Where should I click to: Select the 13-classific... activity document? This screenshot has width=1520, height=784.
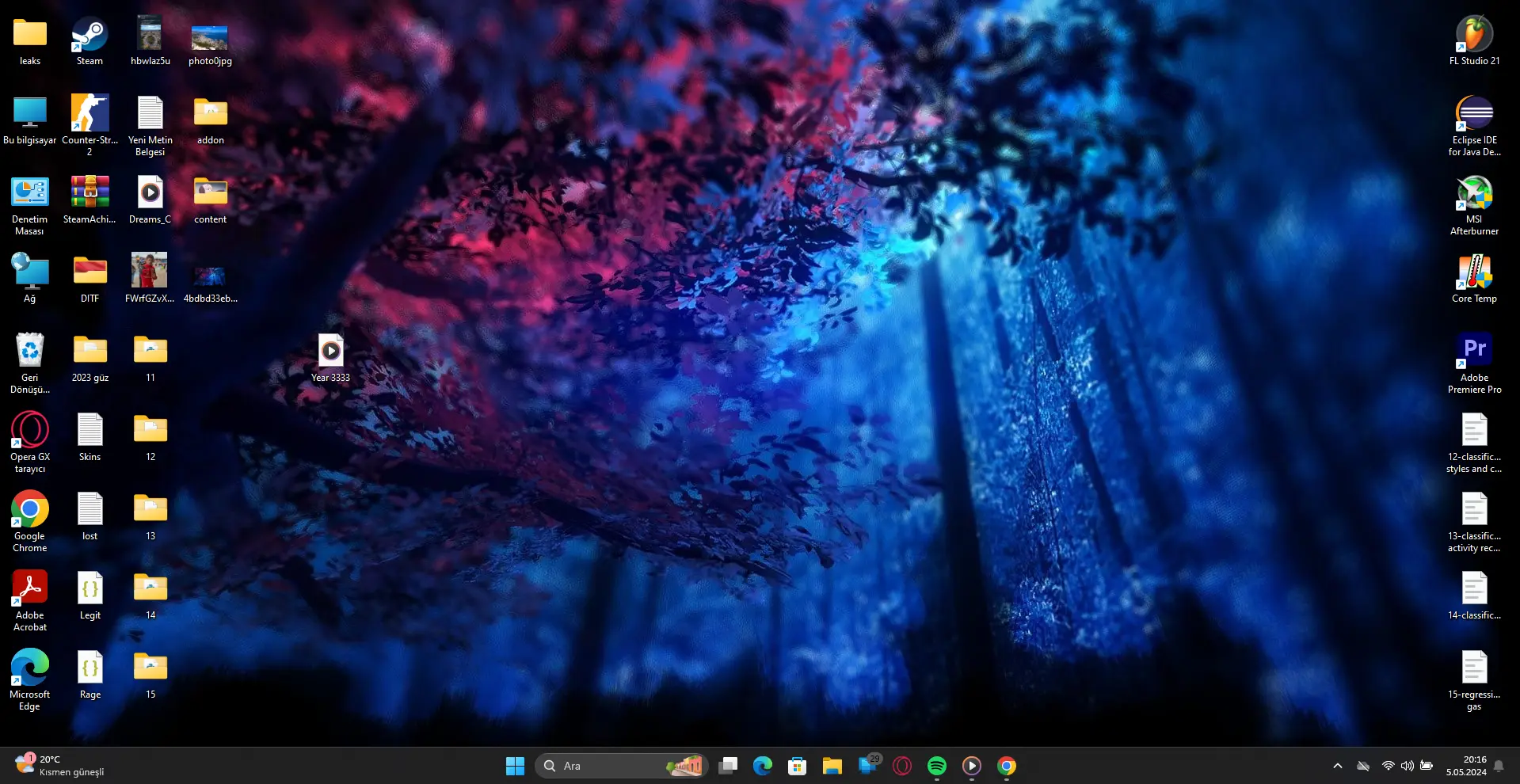pos(1474,522)
